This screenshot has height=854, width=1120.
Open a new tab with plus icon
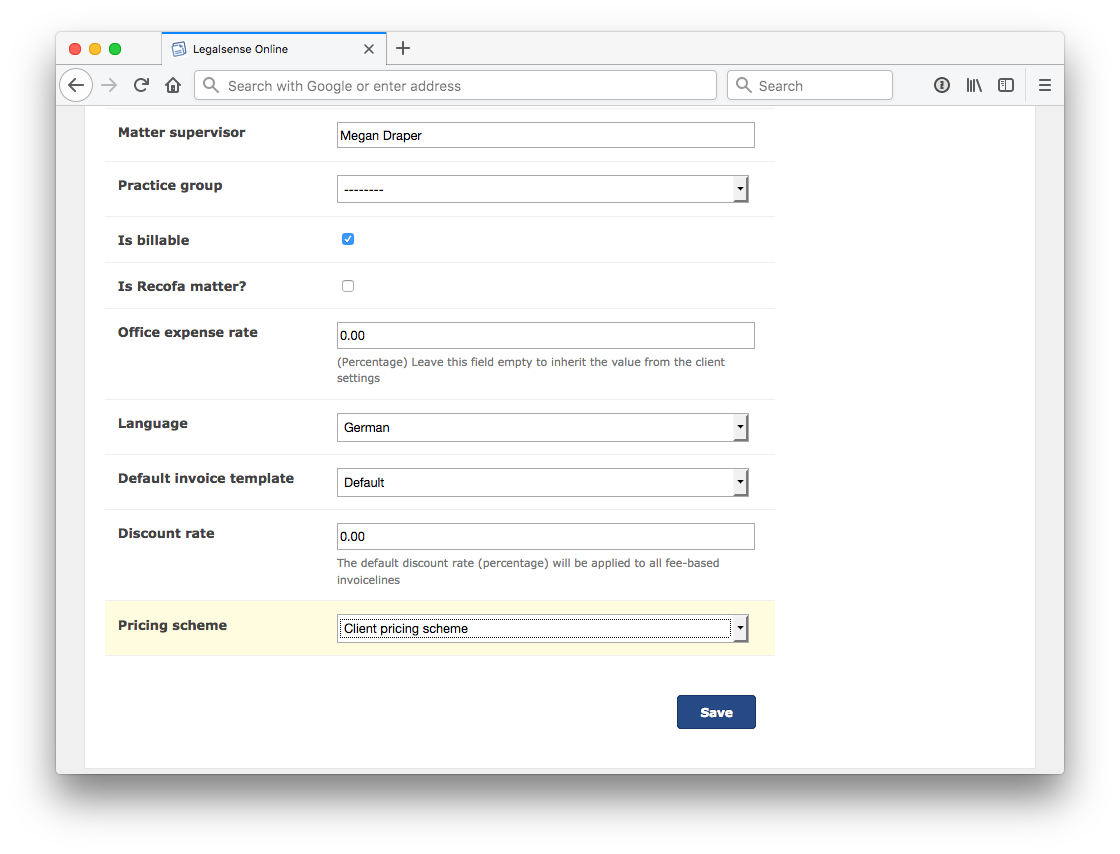403,48
